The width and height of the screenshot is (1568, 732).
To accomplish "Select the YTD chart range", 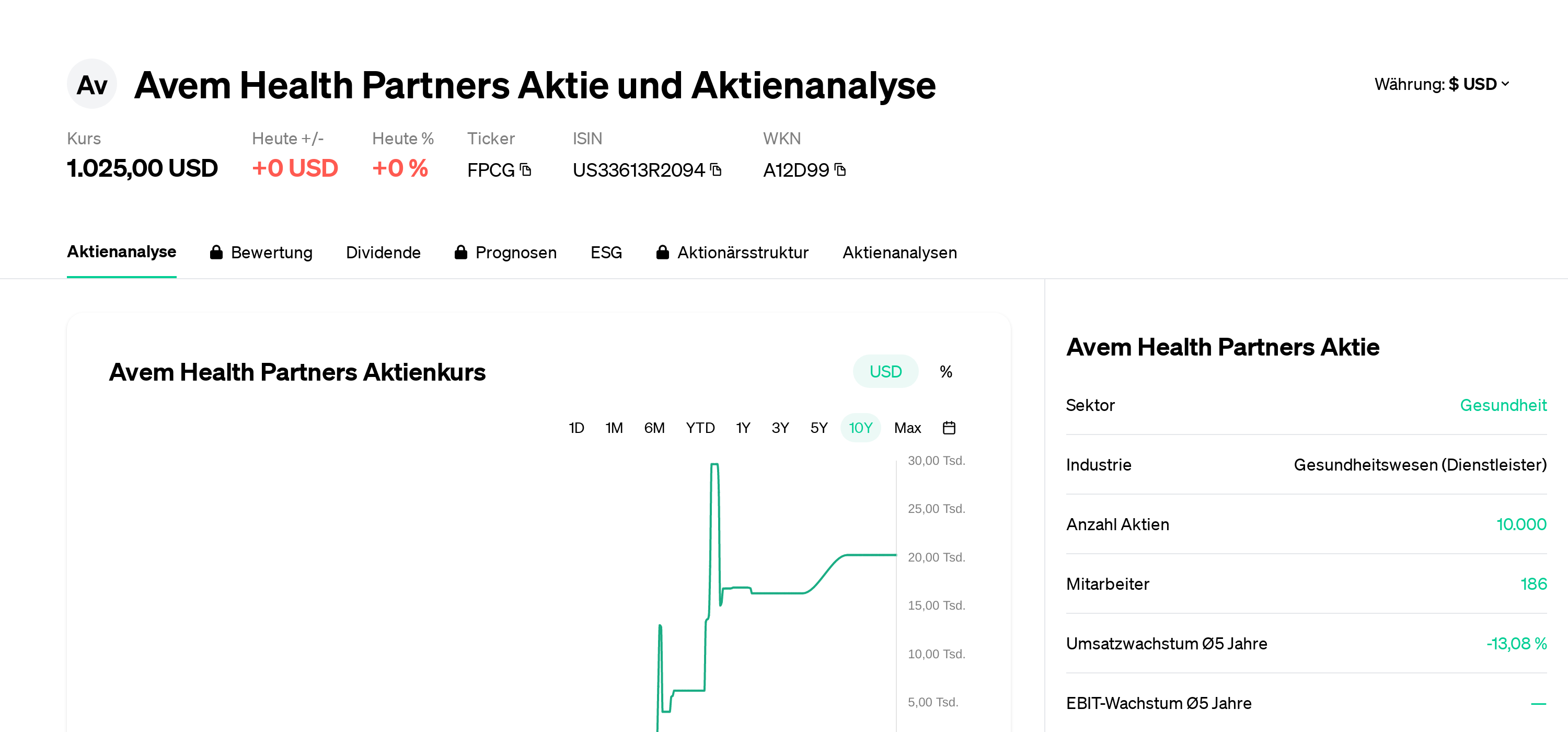I will click(x=700, y=428).
